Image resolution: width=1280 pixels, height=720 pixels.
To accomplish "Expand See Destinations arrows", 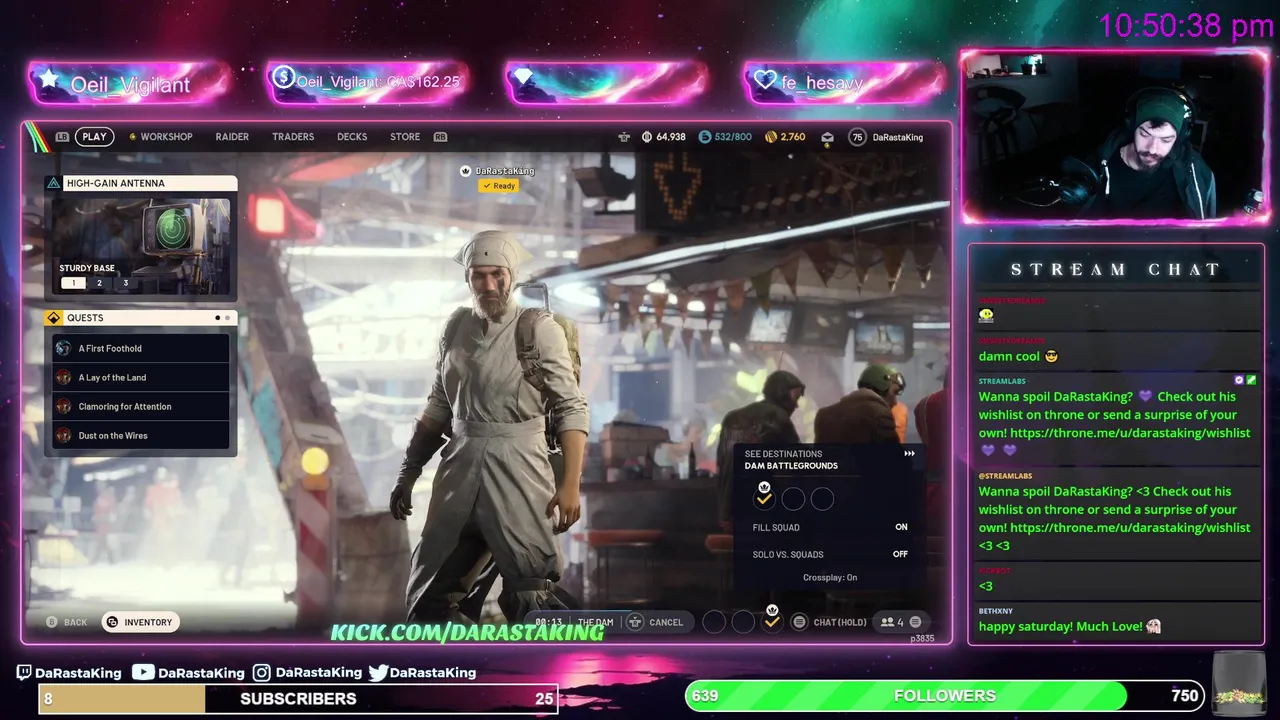I will [x=909, y=454].
